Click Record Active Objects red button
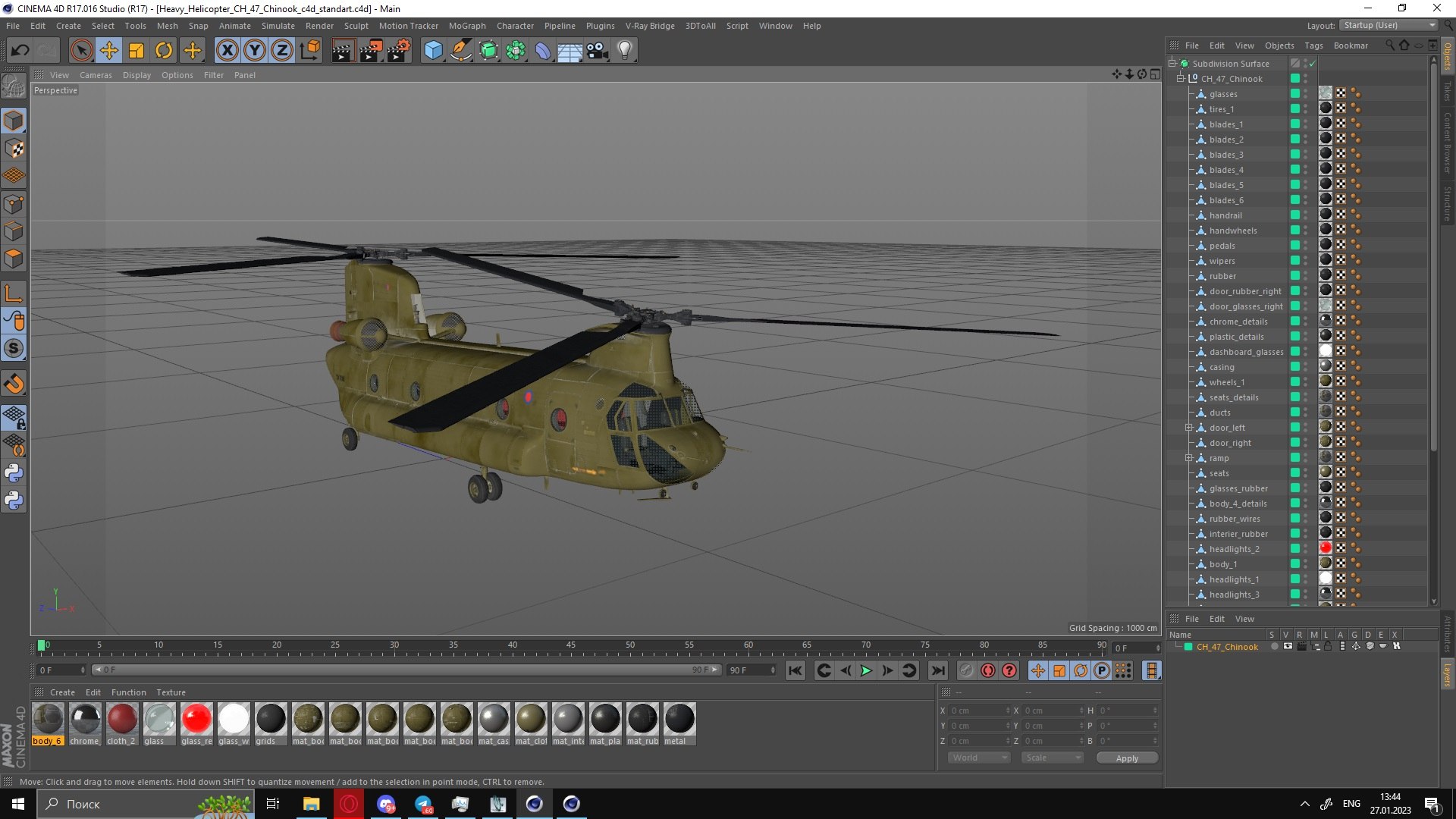Image resolution: width=1456 pixels, height=819 pixels. (x=987, y=670)
